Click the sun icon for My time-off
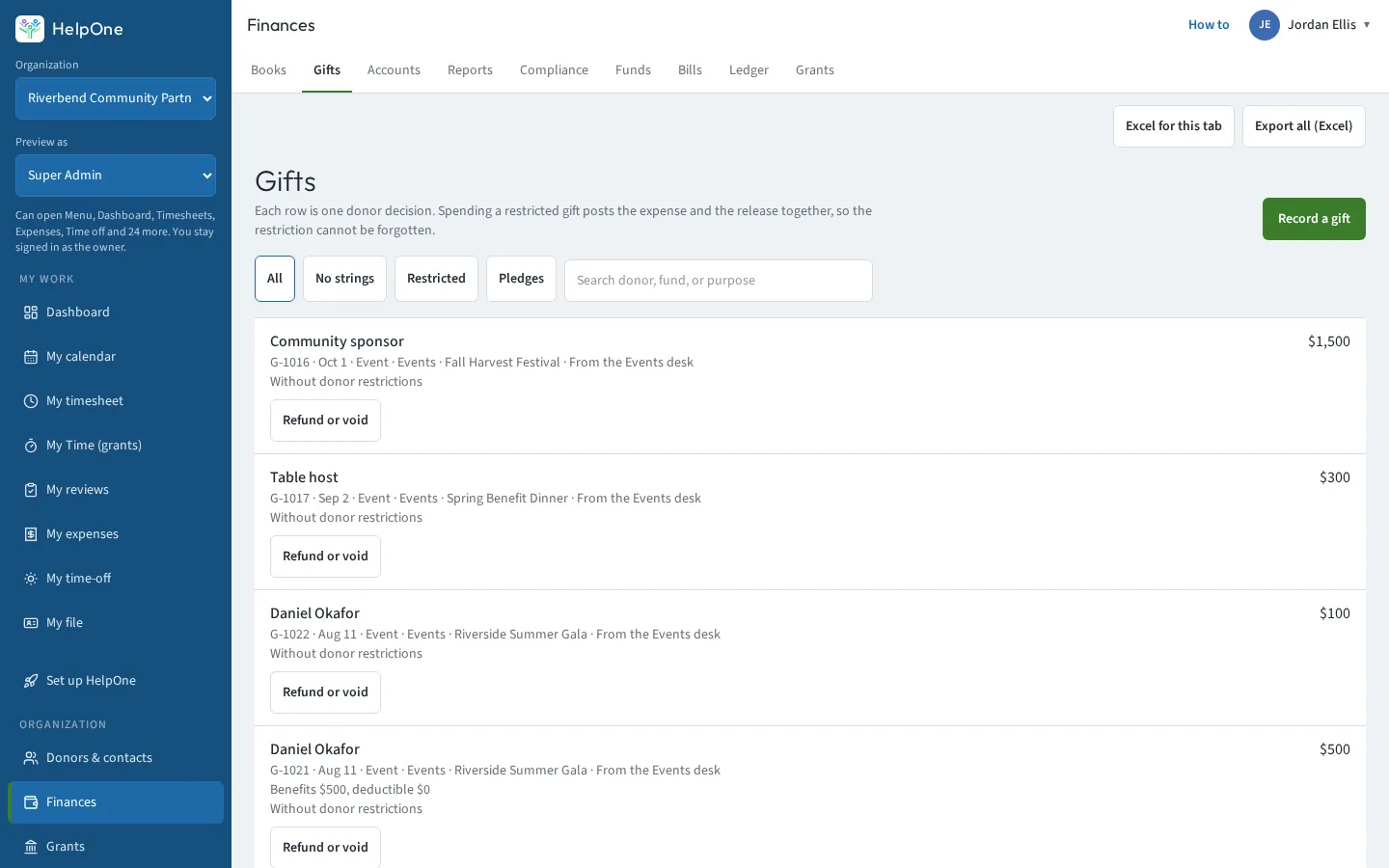 [31, 579]
